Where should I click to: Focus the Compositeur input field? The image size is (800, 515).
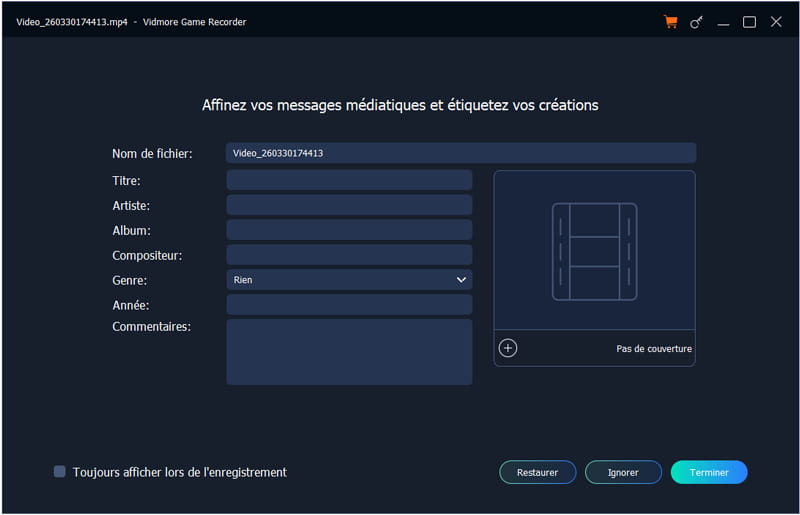349,255
